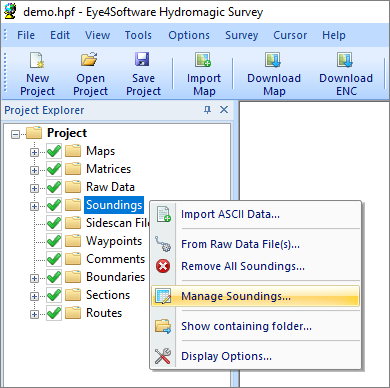Click the Raw Data folder icon

tap(73, 187)
